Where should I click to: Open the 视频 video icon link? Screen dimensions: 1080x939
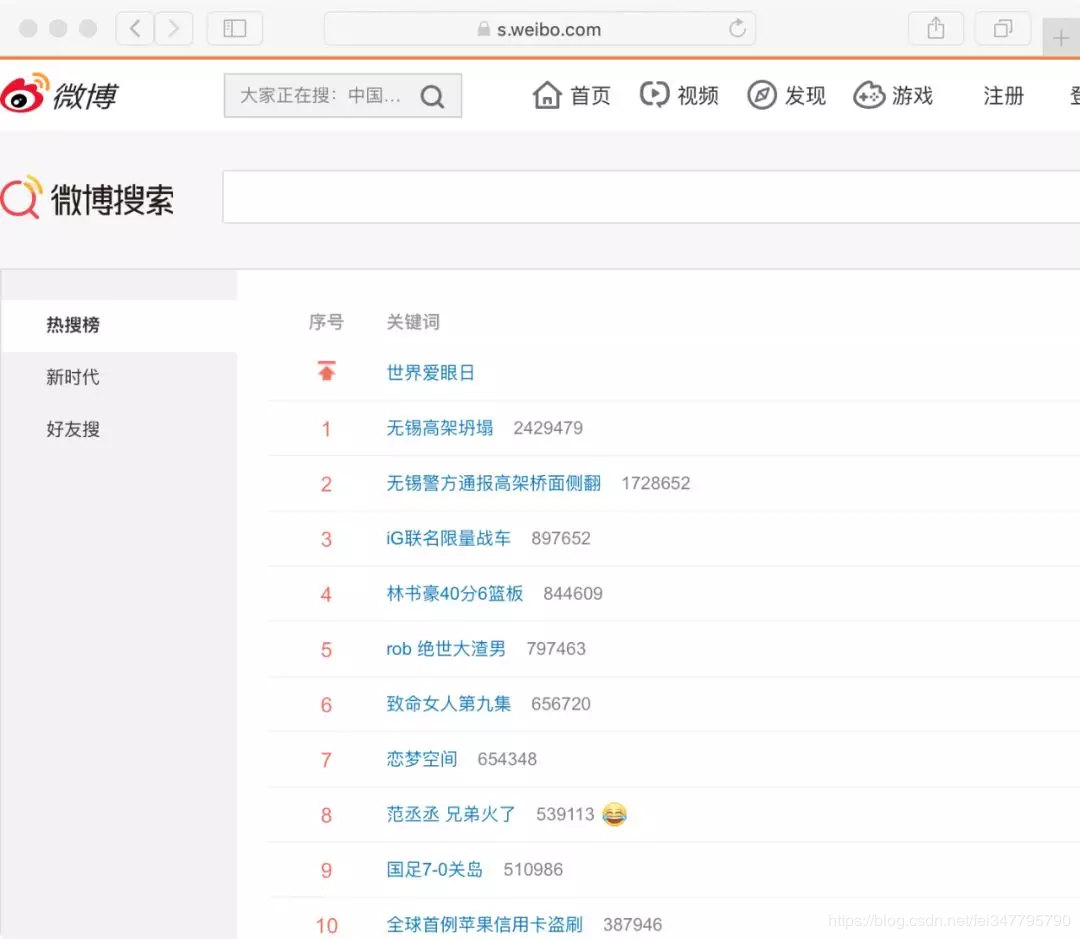click(654, 94)
